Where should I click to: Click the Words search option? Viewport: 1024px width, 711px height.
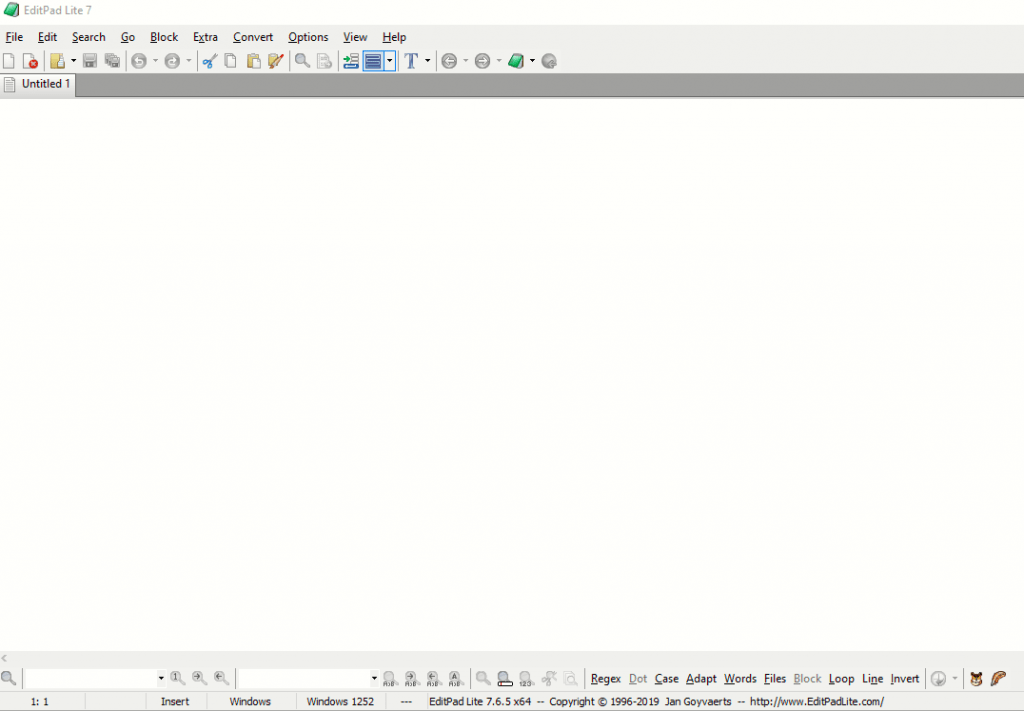click(x=739, y=678)
